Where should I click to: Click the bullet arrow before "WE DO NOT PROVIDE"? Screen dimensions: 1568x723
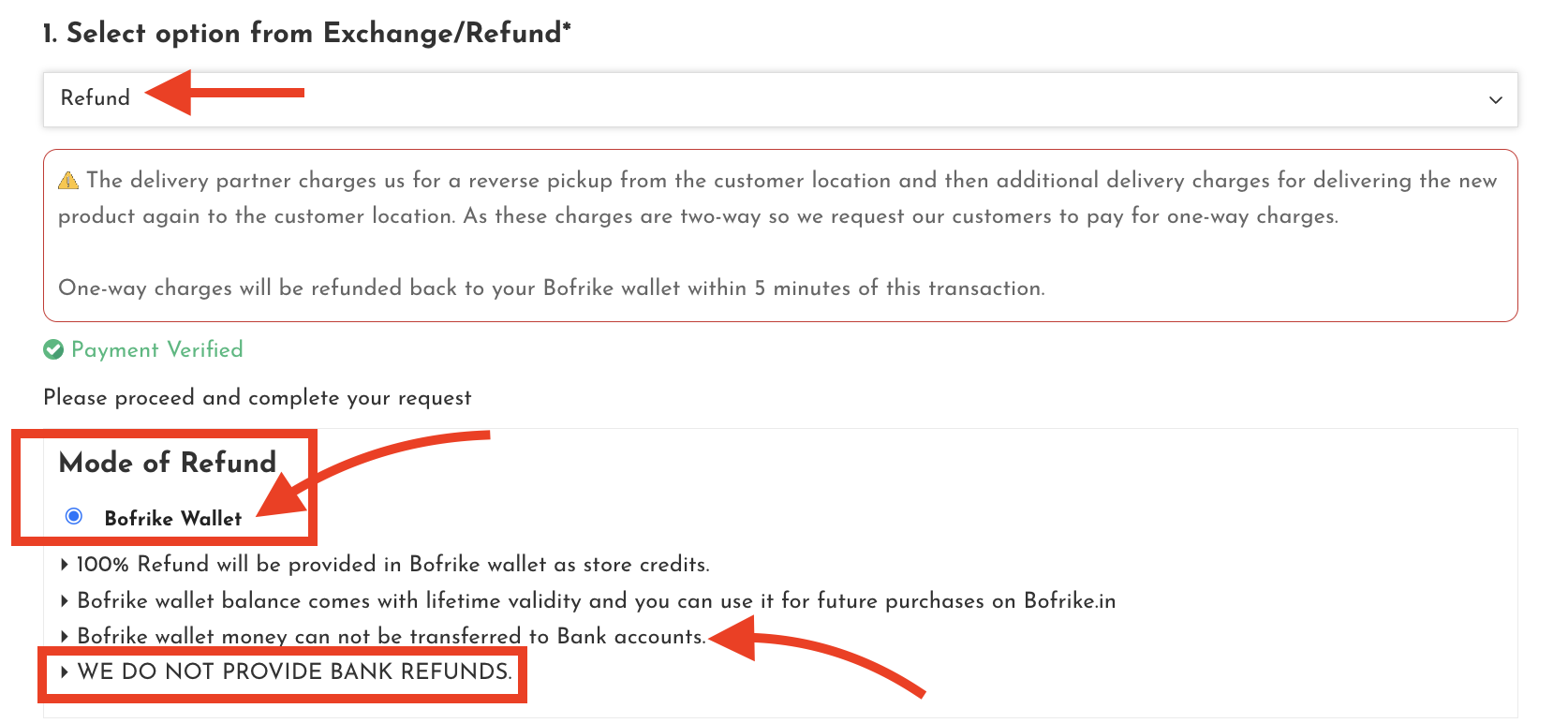64,671
